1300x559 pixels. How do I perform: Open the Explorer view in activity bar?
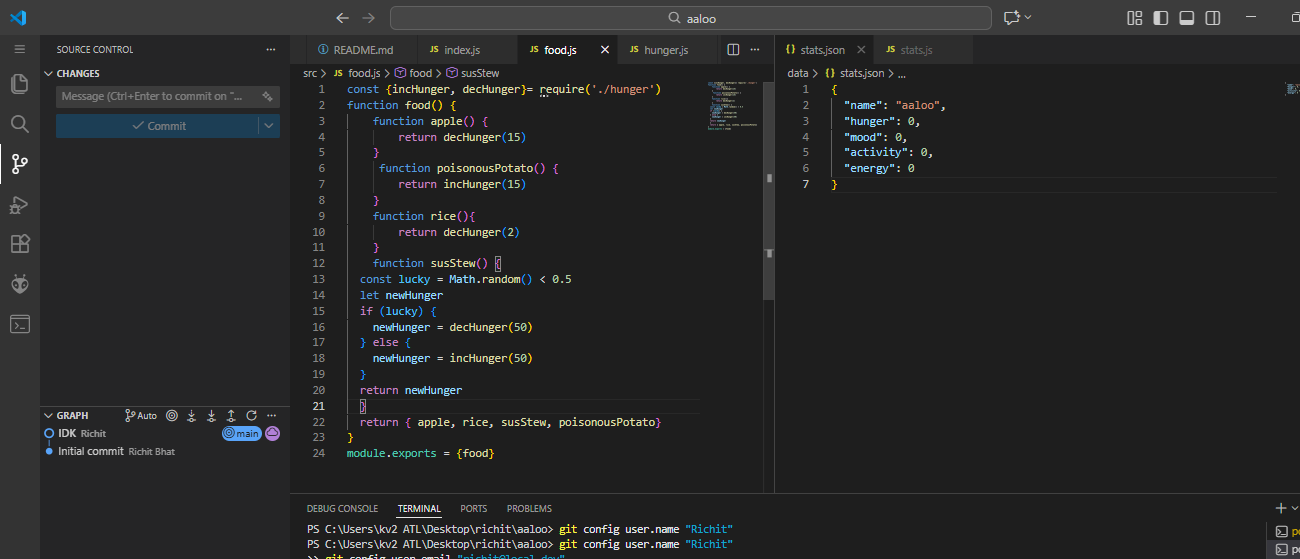[x=19, y=84]
